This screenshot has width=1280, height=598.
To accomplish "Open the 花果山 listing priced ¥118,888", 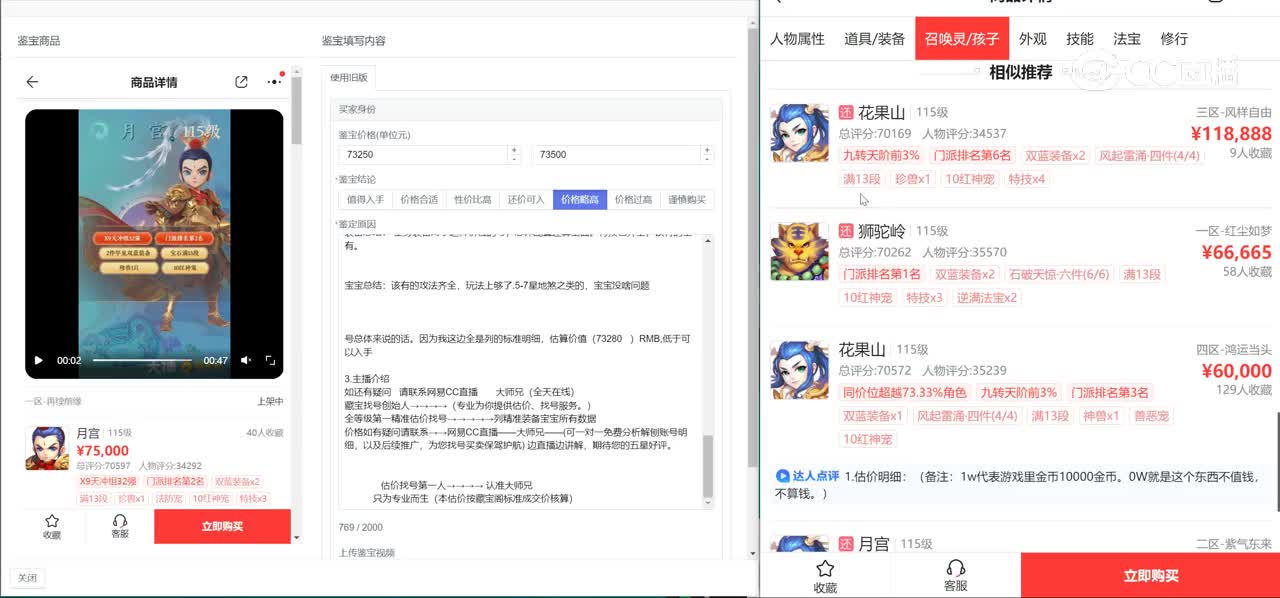I will [882, 113].
